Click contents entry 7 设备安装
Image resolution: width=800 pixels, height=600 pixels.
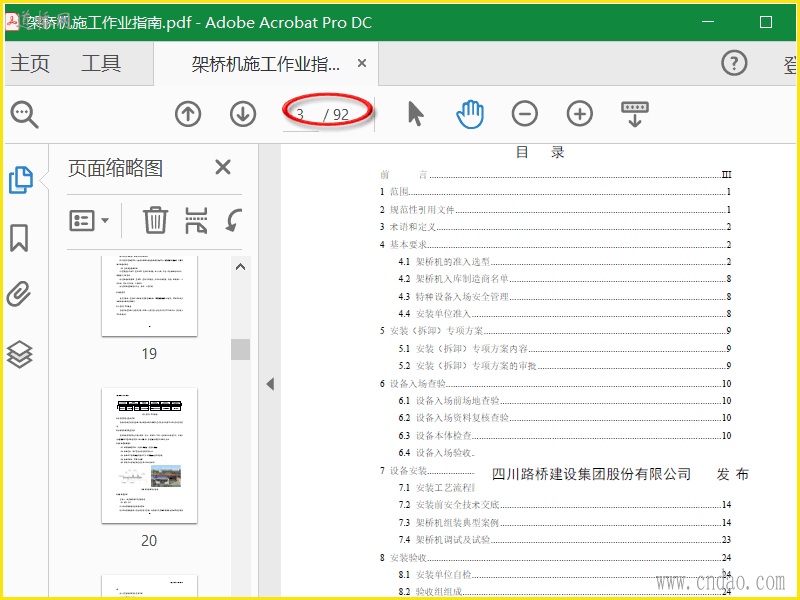427,470
